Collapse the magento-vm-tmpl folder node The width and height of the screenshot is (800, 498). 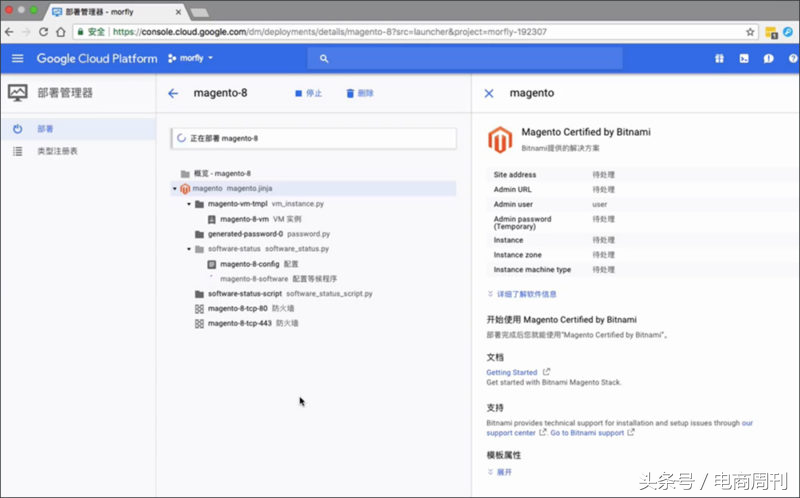(x=188, y=204)
